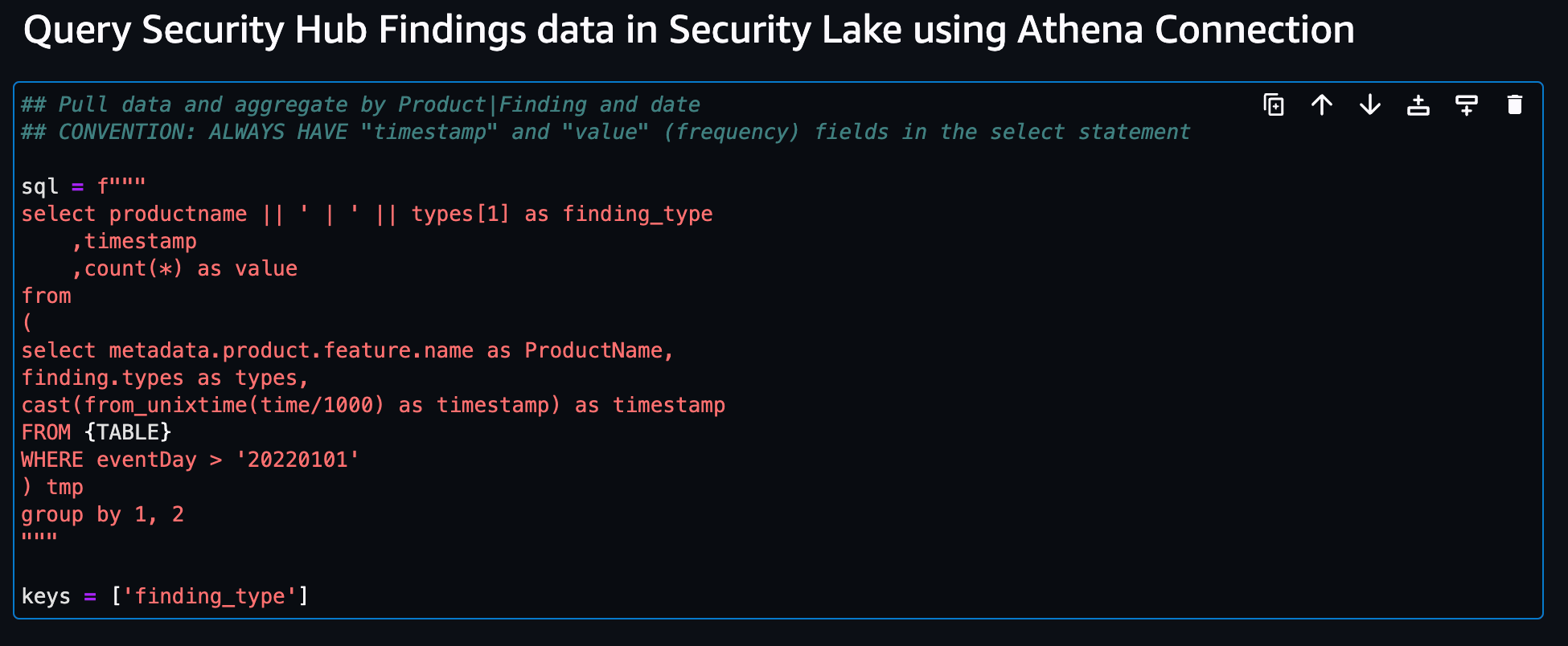Click the eventDay WHERE clause line

pyautogui.click(x=190, y=459)
